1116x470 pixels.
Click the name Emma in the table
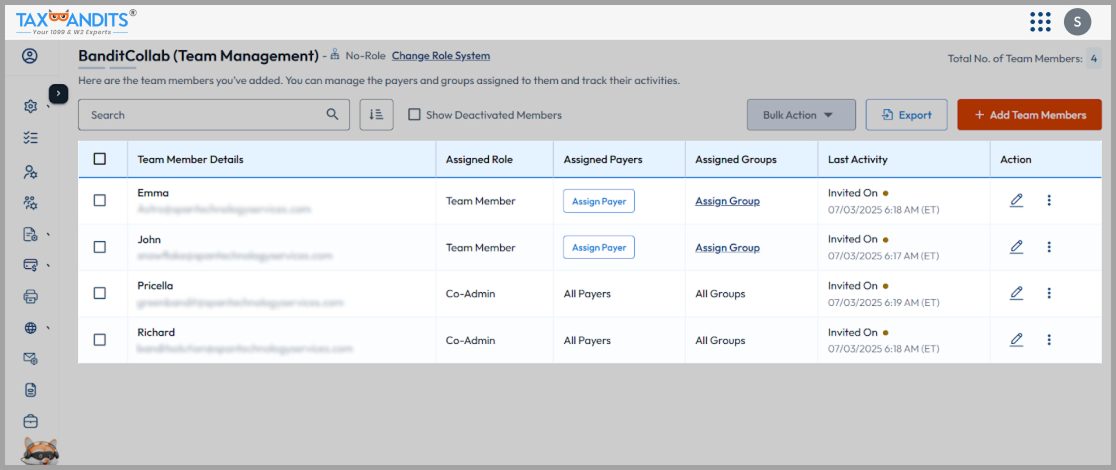point(153,193)
